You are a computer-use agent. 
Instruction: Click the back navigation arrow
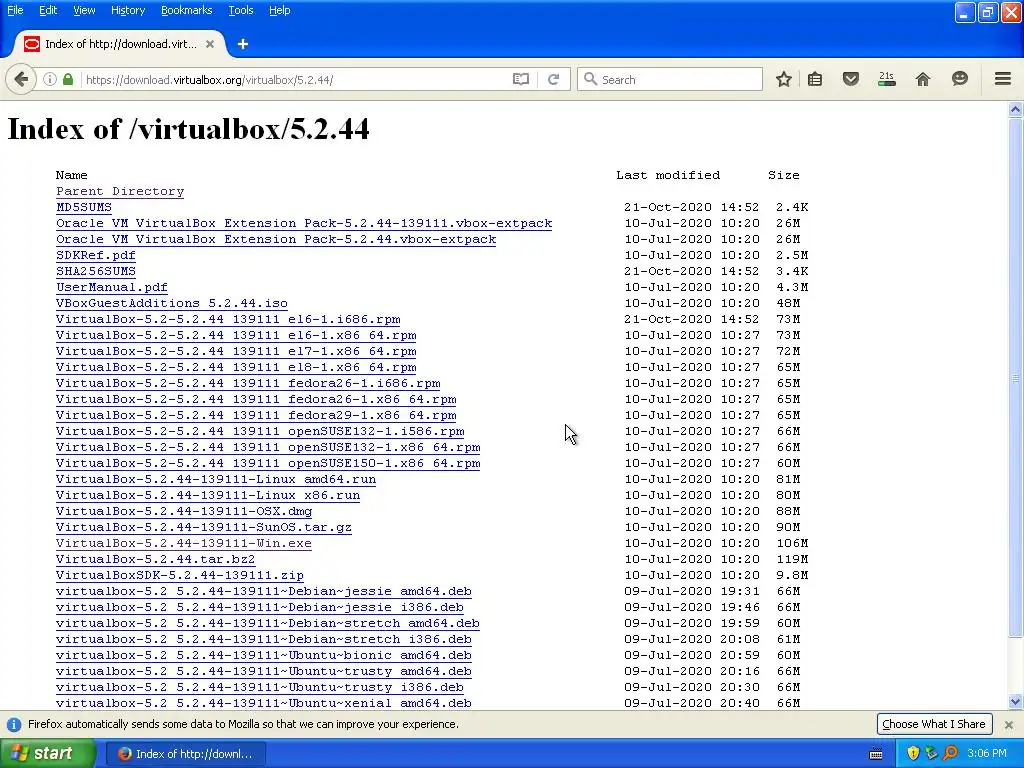(x=21, y=80)
